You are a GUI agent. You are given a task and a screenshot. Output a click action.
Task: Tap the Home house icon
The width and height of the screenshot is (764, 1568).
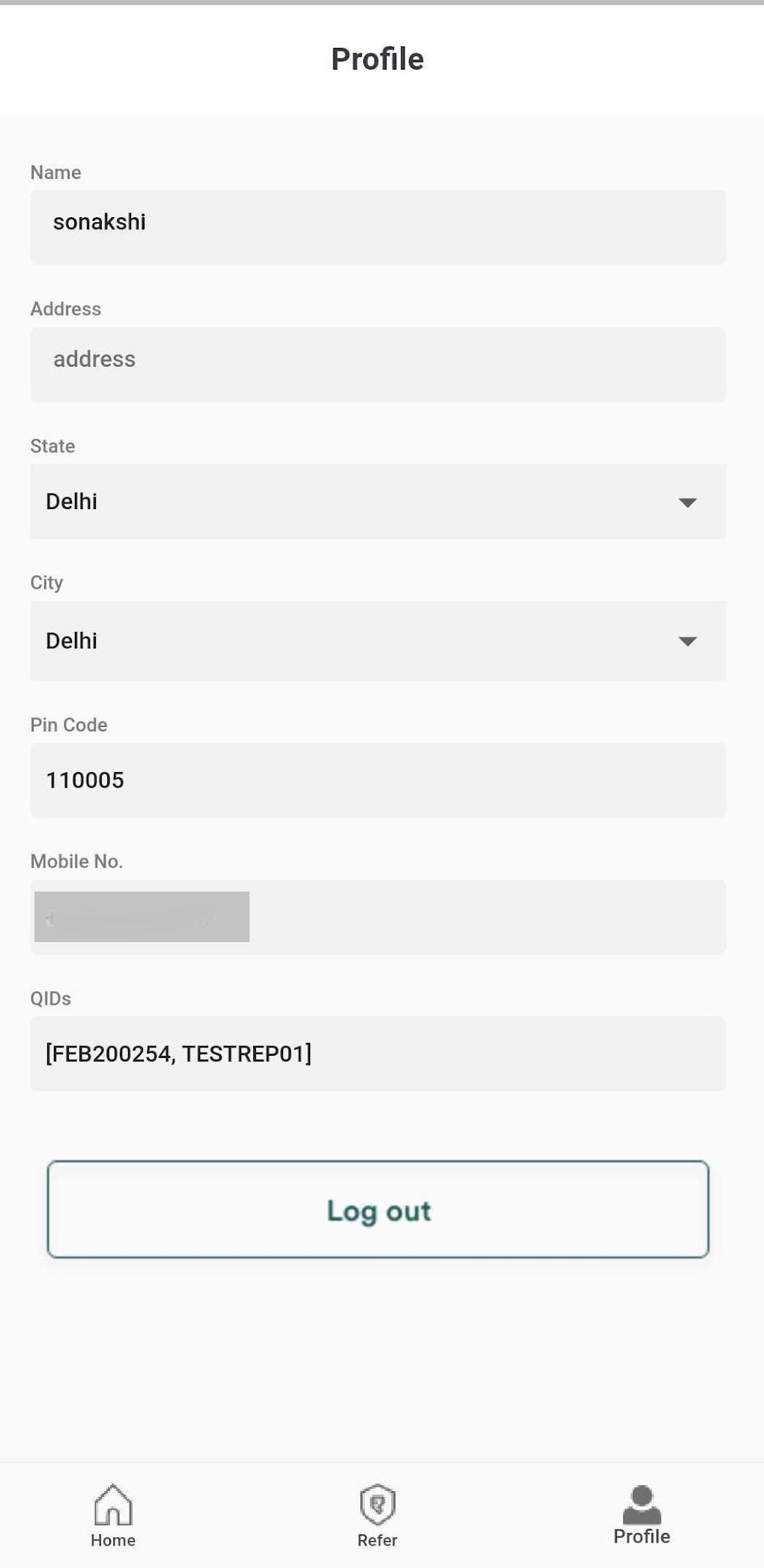113,1504
